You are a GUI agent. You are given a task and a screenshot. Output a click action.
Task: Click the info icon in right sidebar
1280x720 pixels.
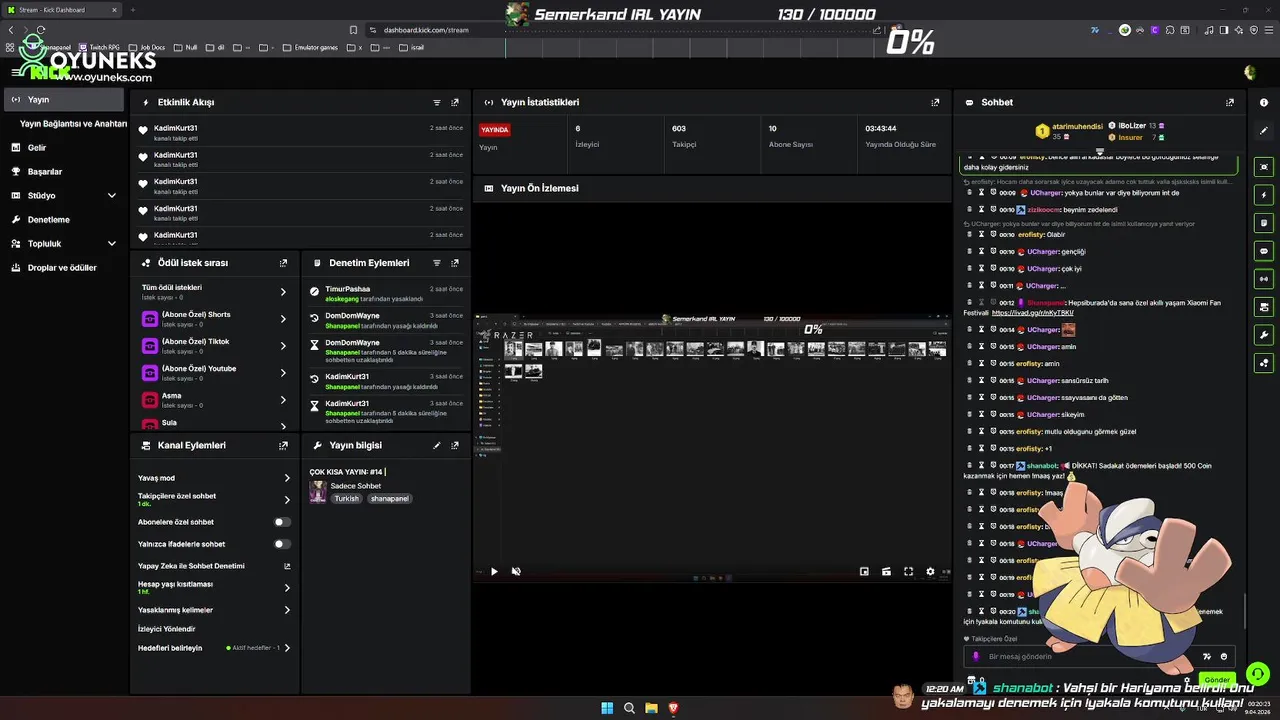click(x=1264, y=102)
